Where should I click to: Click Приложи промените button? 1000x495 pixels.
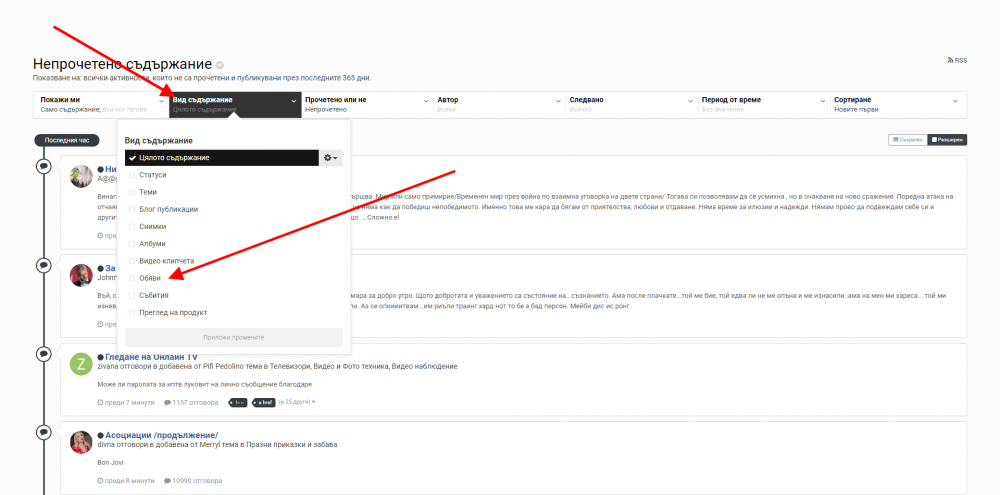(233, 337)
